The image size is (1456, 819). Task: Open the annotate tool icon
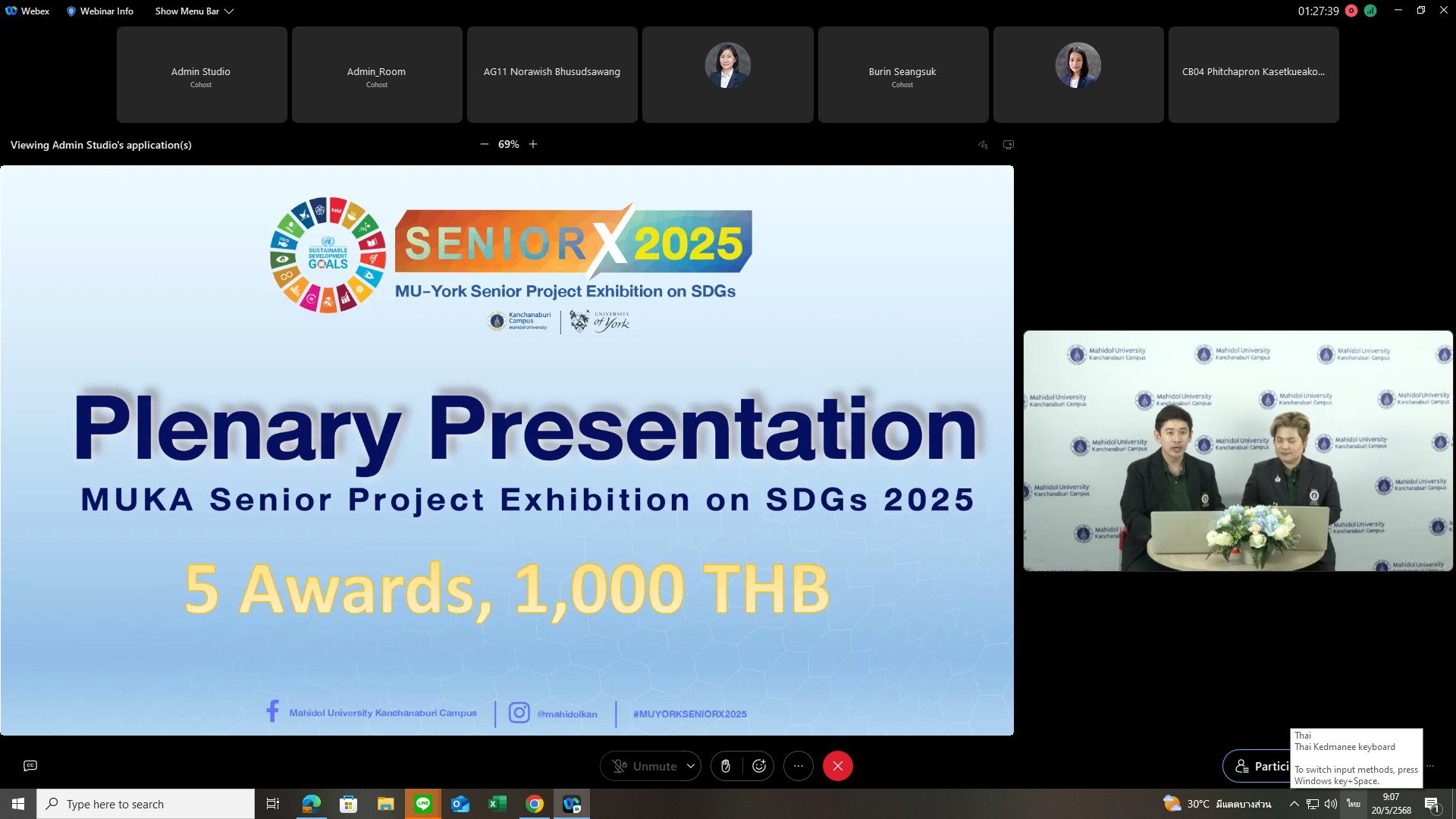point(983,145)
